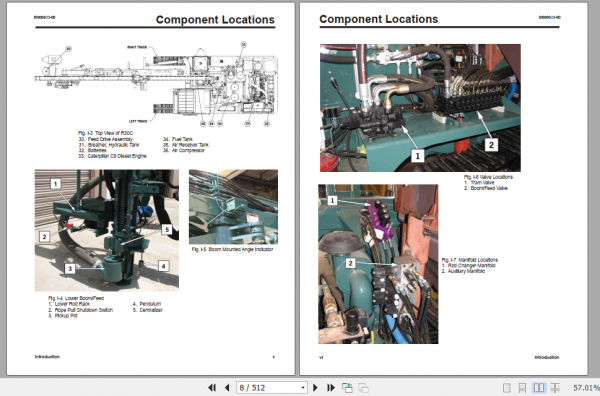Click the greyed-out next view icon
Image resolution: width=600 pixels, height=396 pixels.
[x=363, y=388]
